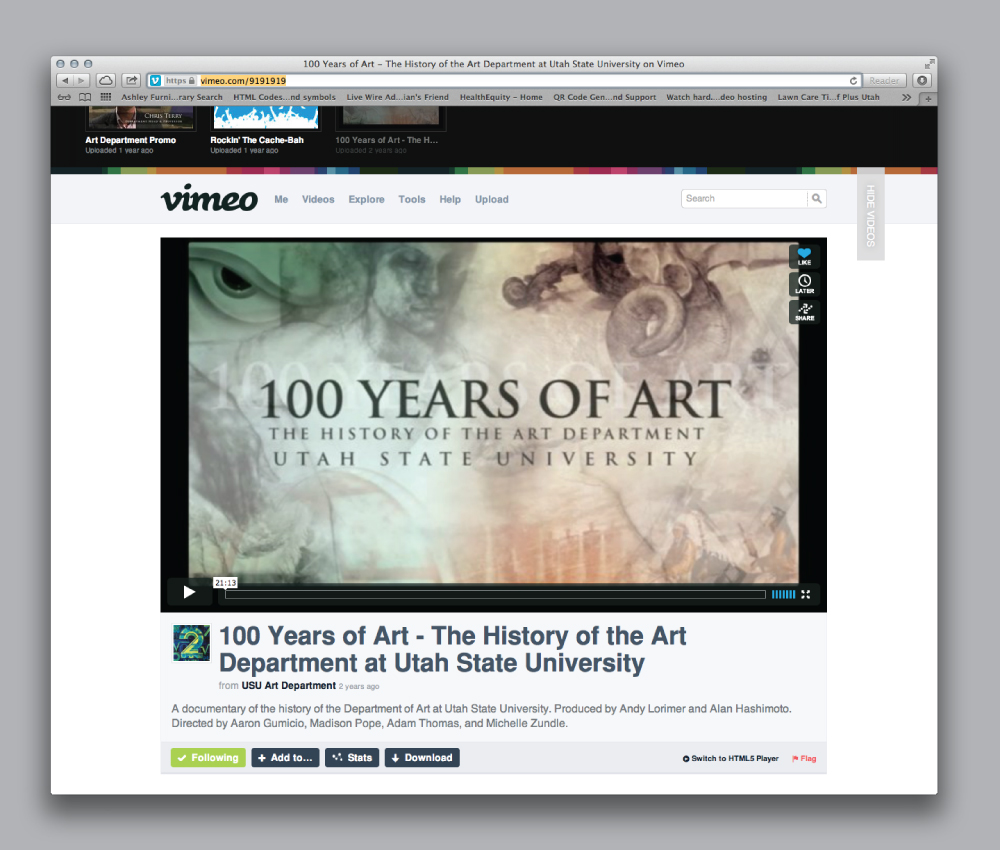Open the Explore menu
Image resolution: width=1000 pixels, height=850 pixels.
click(367, 200)
